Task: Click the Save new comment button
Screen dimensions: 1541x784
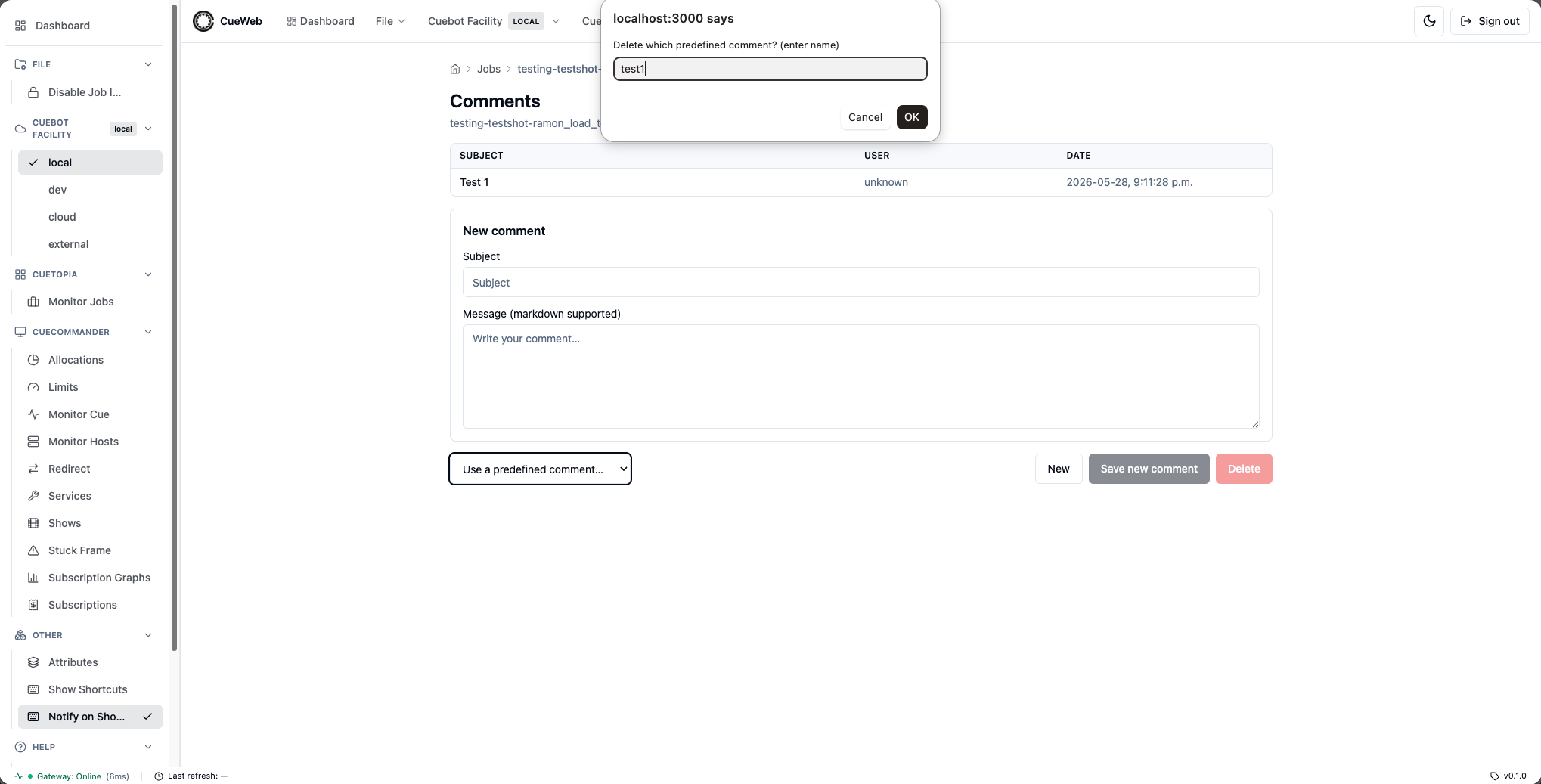Action: tap(1149, 469)
